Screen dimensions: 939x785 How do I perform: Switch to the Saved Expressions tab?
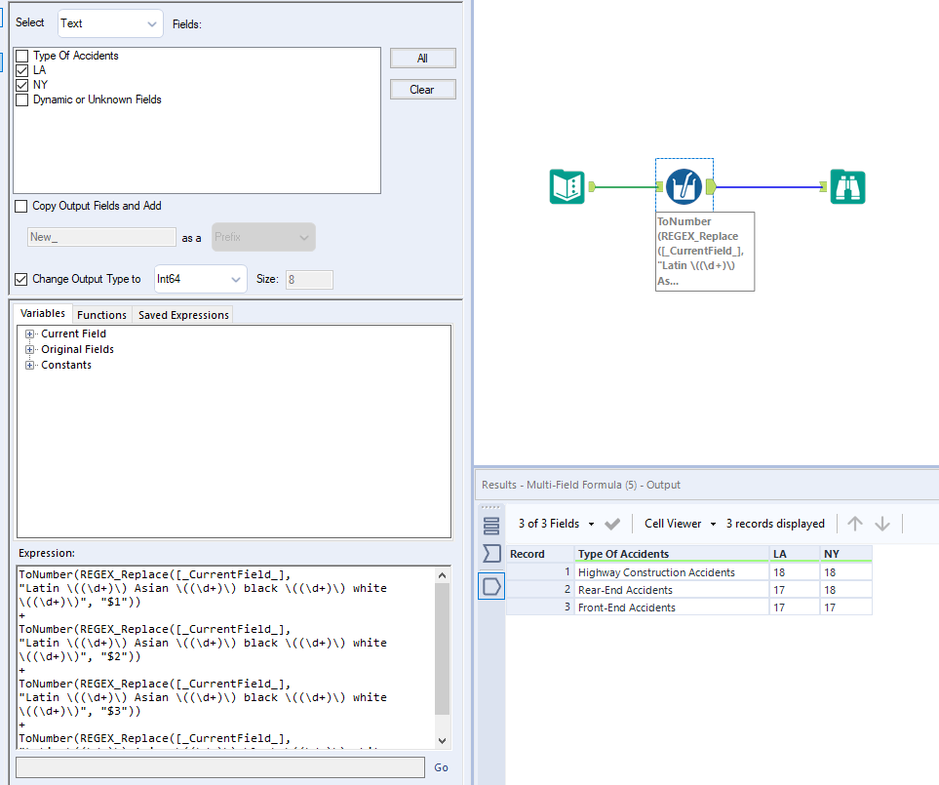coord(183,314)
